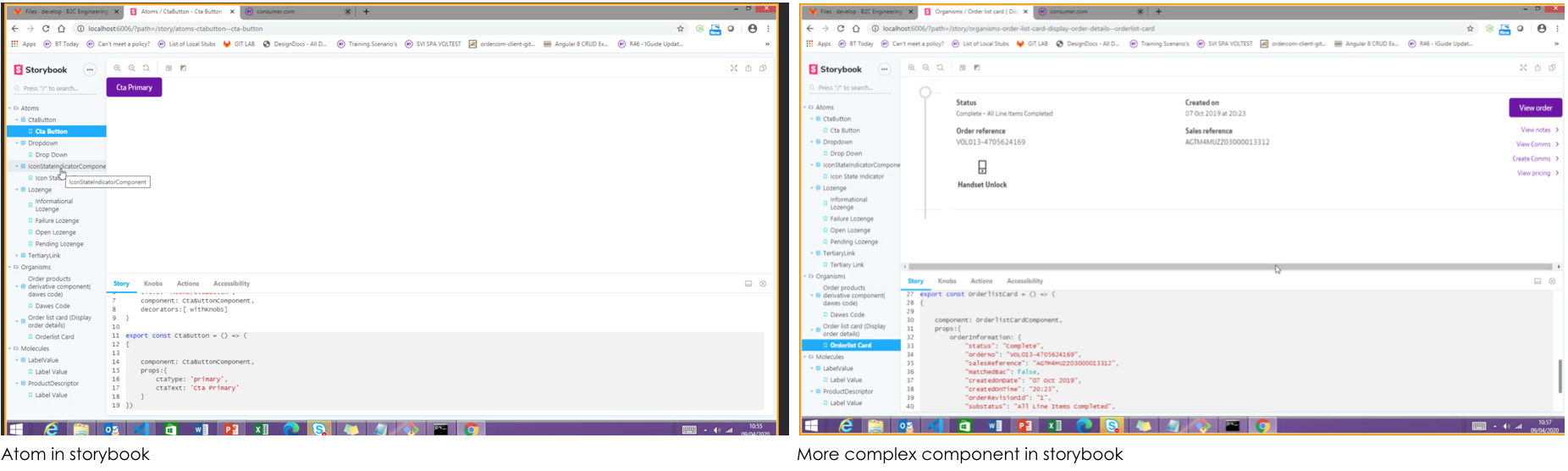Open Outlook from left window taskbar
Image resolution: width=1568 pixels, height=471 pixels.
pos(111,429)
